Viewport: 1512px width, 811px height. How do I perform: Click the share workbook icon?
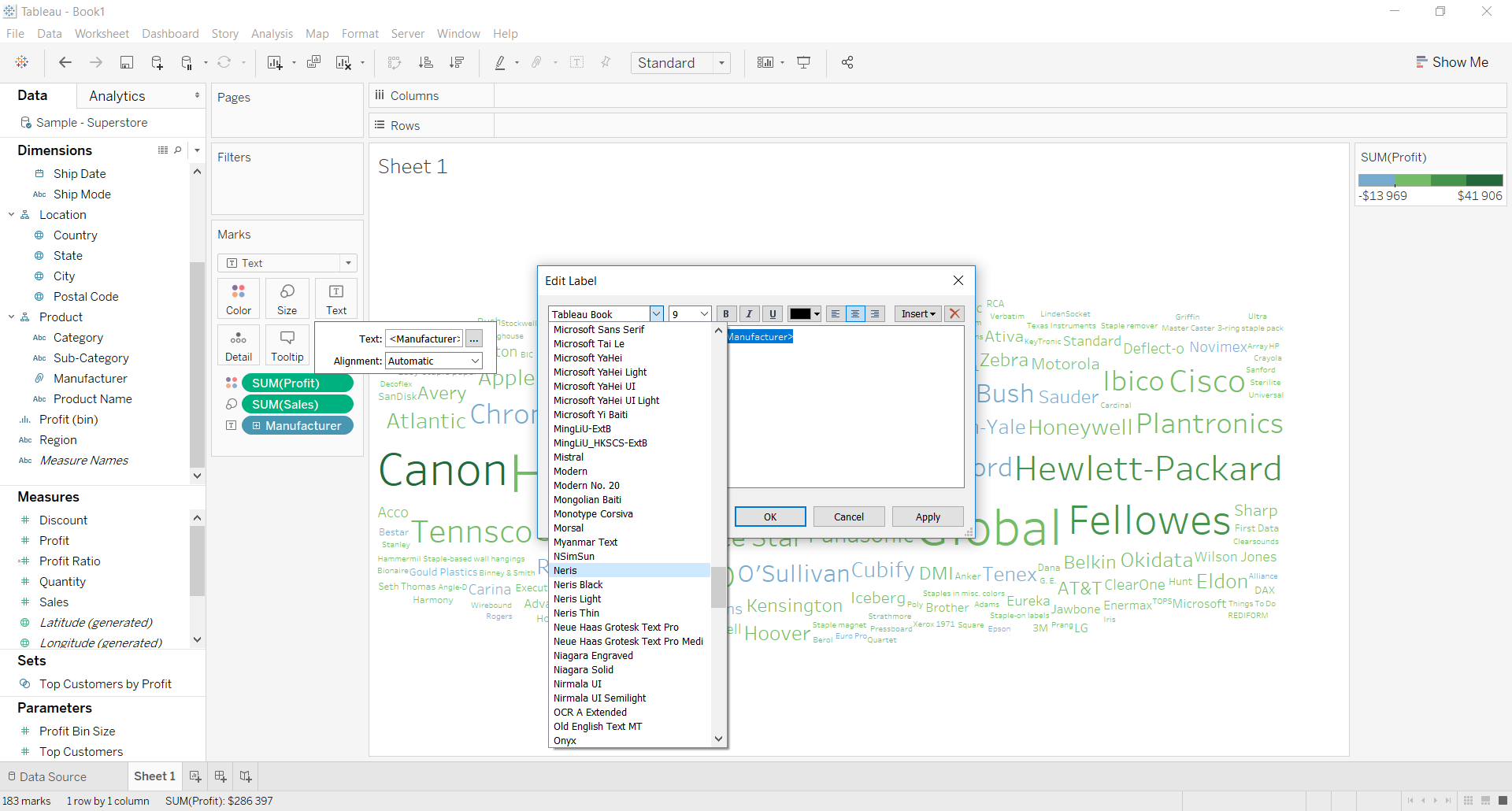(x=847, y=63)
